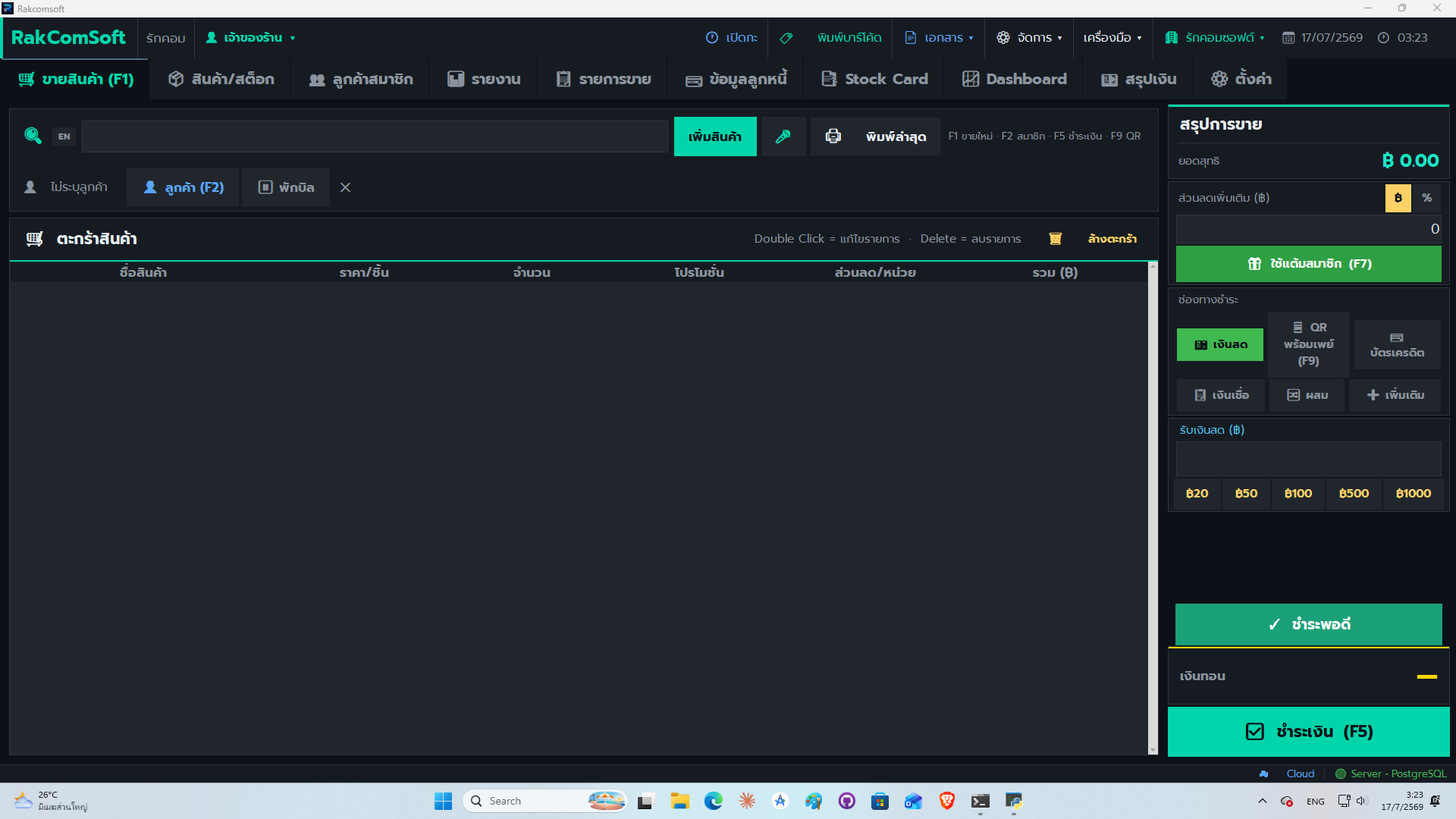1456x819 pixels.
Task: Click the RakComSoft logo
Action: pos(68,37)
